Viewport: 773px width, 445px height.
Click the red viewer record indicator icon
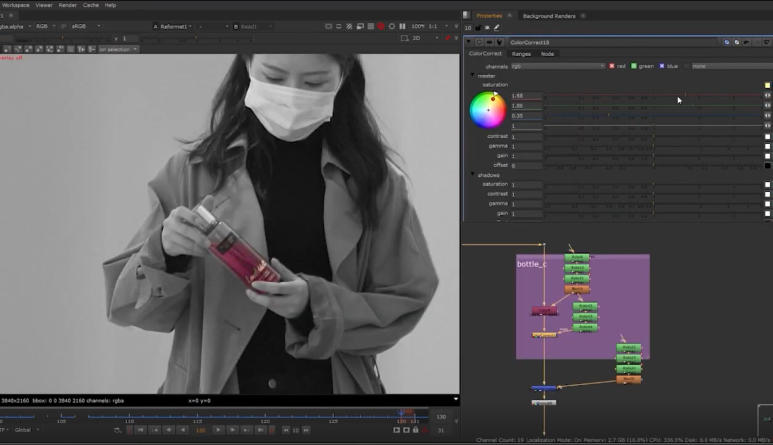click(x=381, y=26)
